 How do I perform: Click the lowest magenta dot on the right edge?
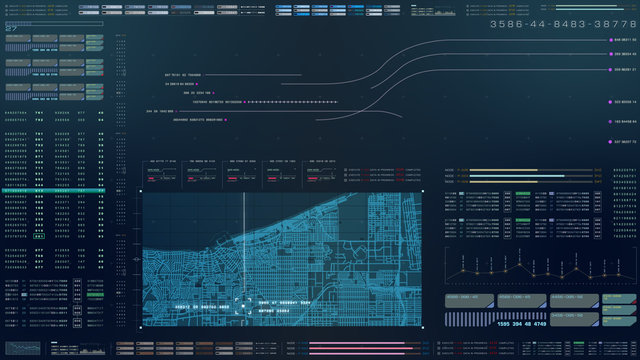click(x=610, y=142)
